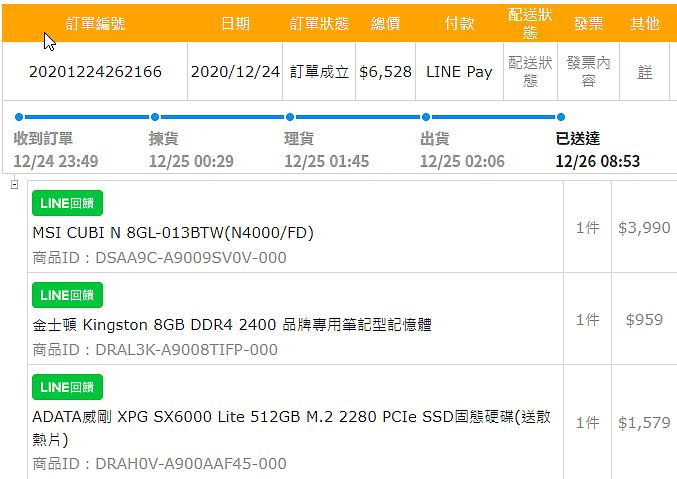This screenshot has height=479, width=677.
Task: Click the 揀貨 timeline marker dot
Action: 154,117
